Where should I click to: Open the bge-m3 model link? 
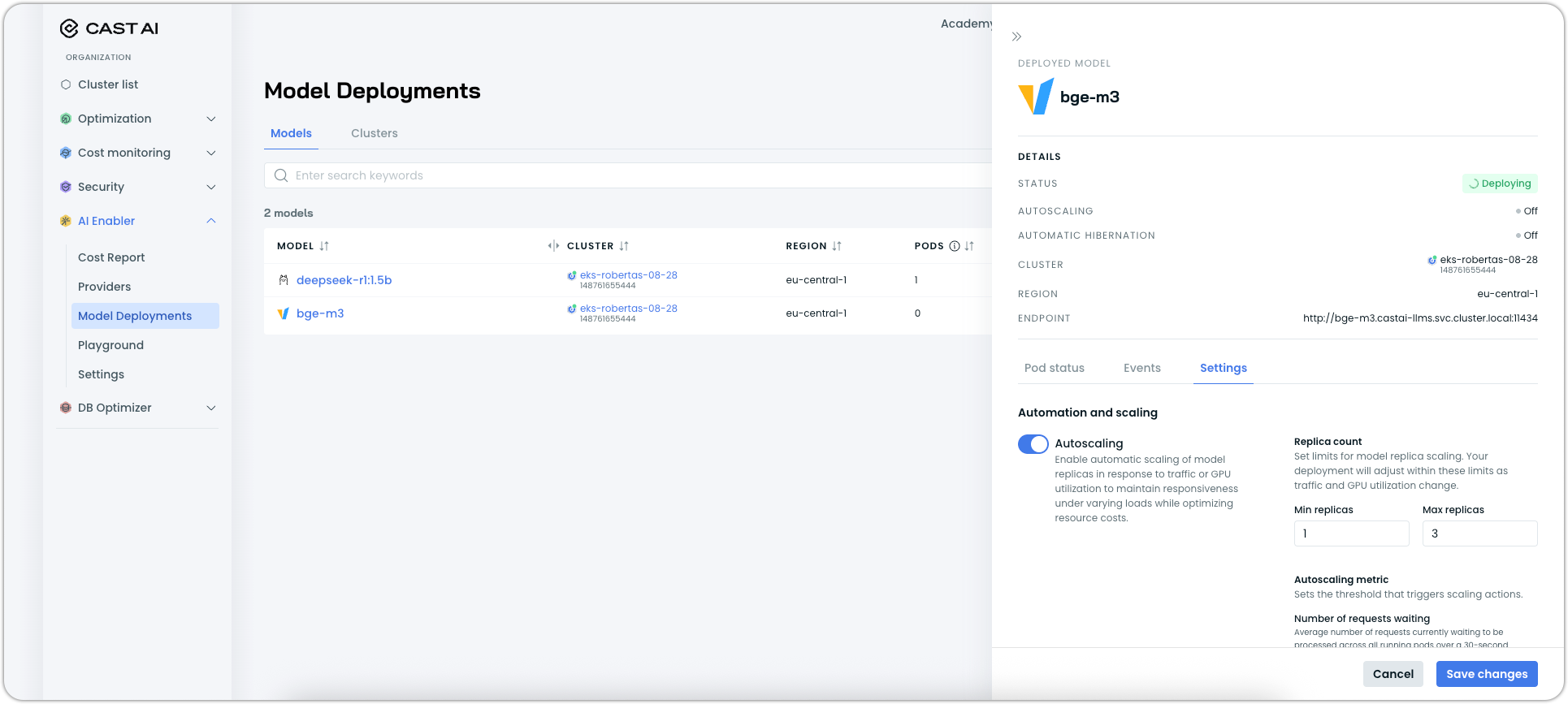click(x=320, y=313)
